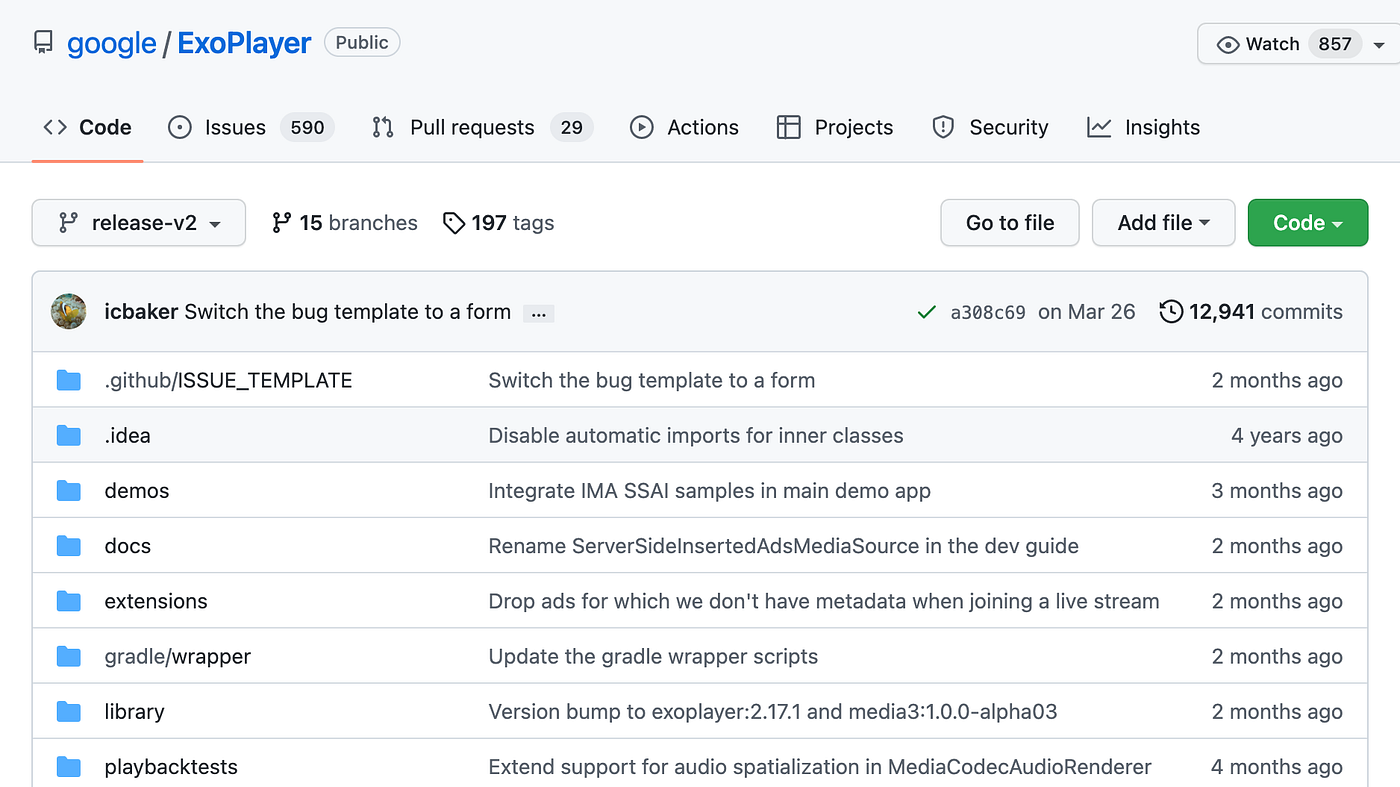This screenshot has width=1400, height=787.
Task: Switch to the Issues tab
Action: click(233, 127)
